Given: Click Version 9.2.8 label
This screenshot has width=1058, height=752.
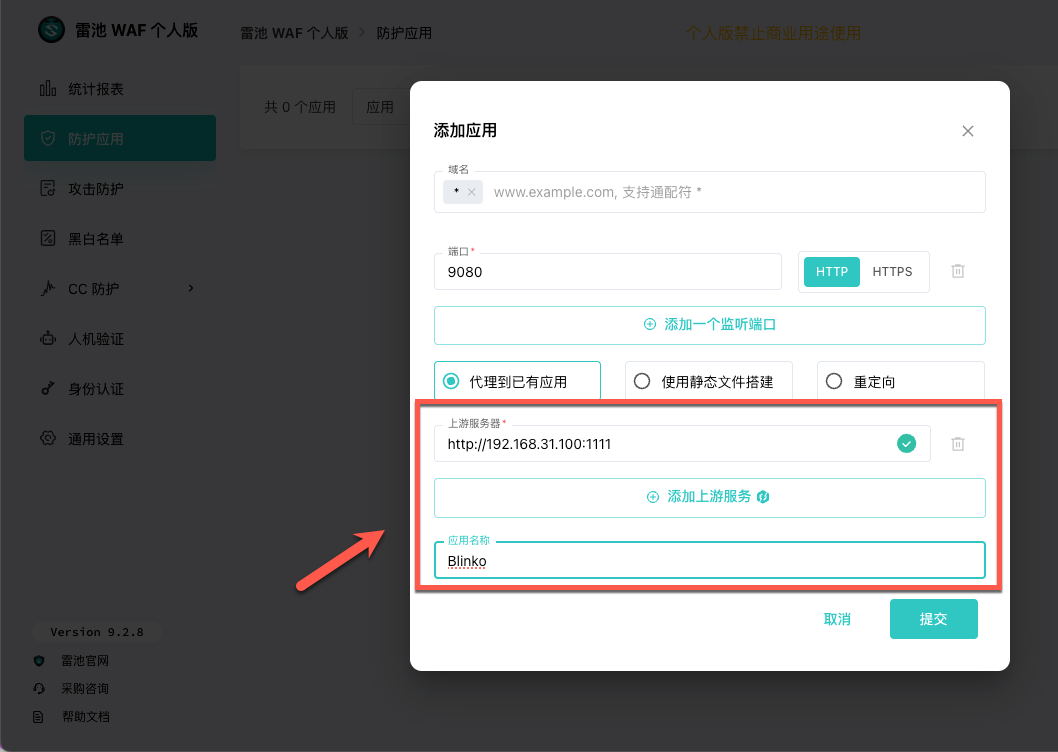Looking at the screenshot, I should (96, 633).
